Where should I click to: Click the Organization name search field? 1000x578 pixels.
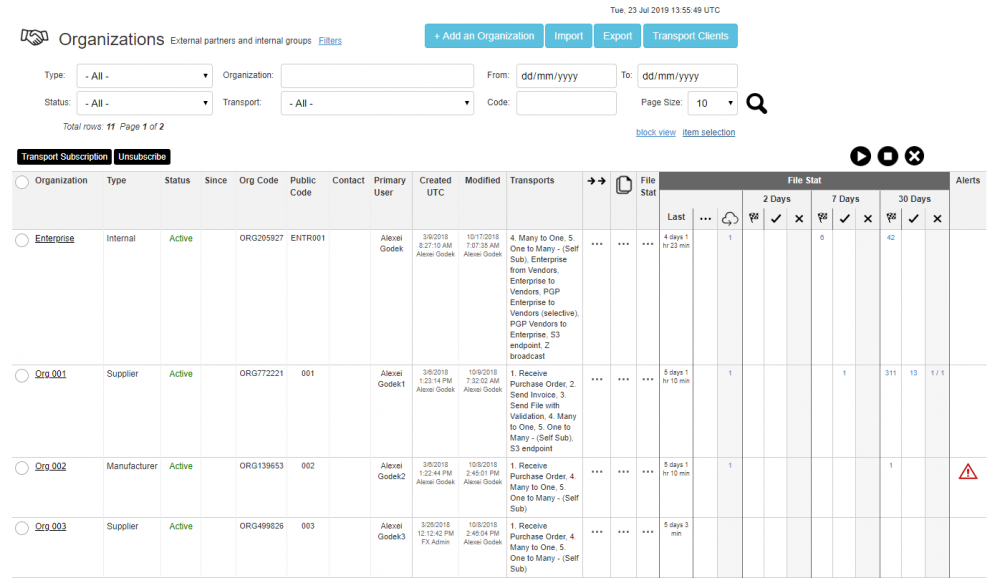(x=377, y=76)
